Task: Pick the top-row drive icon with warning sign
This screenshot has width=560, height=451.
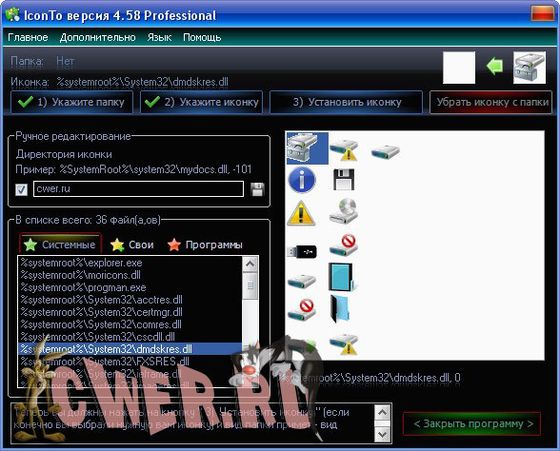Action: pos(344,150)
